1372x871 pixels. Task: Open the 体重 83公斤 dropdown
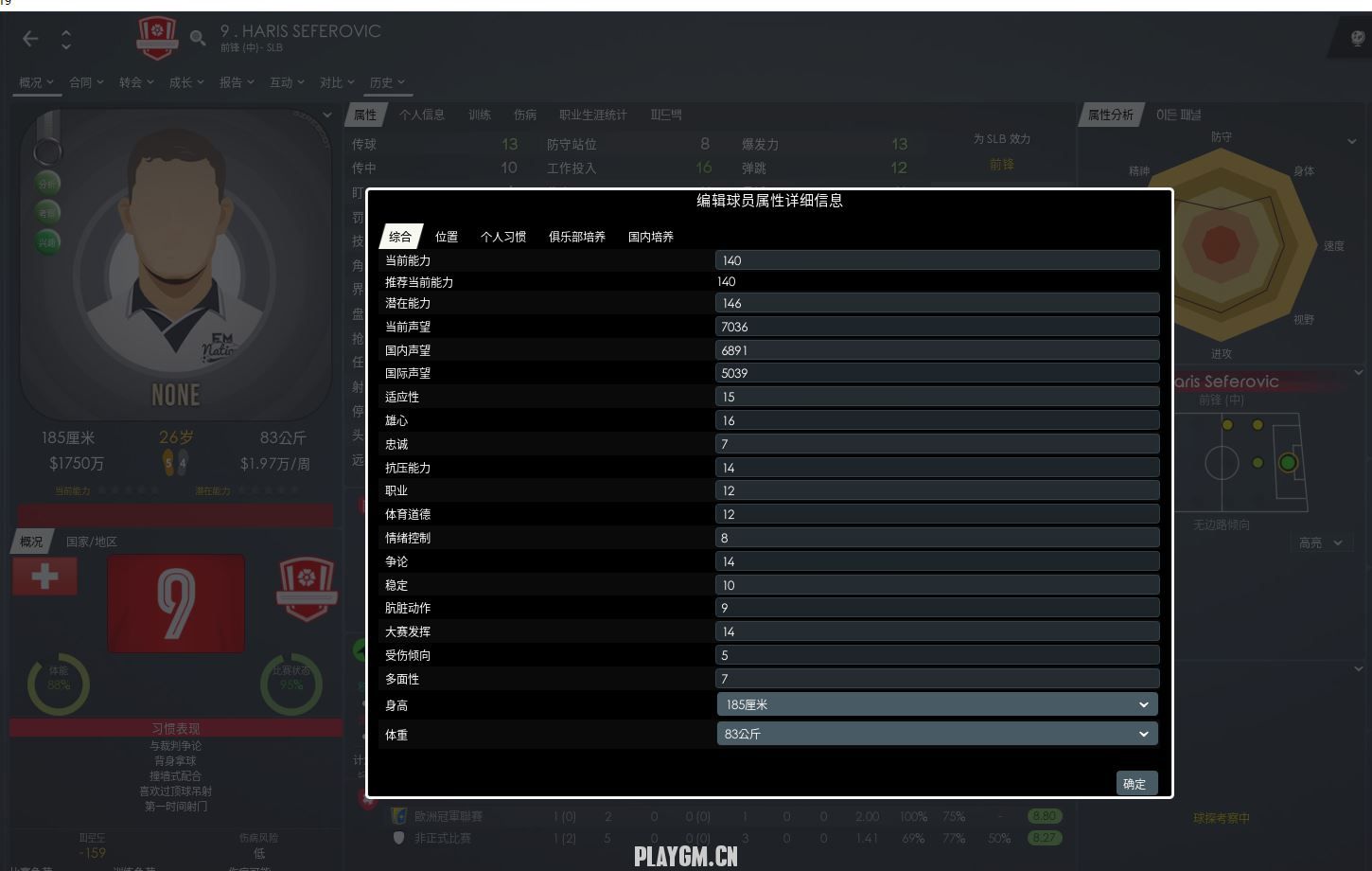(x=938, y=734)
